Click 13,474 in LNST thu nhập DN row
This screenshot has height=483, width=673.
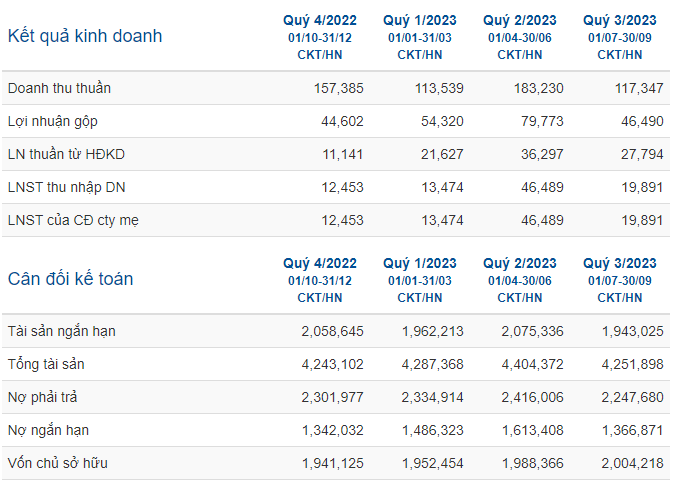[442, 188]
